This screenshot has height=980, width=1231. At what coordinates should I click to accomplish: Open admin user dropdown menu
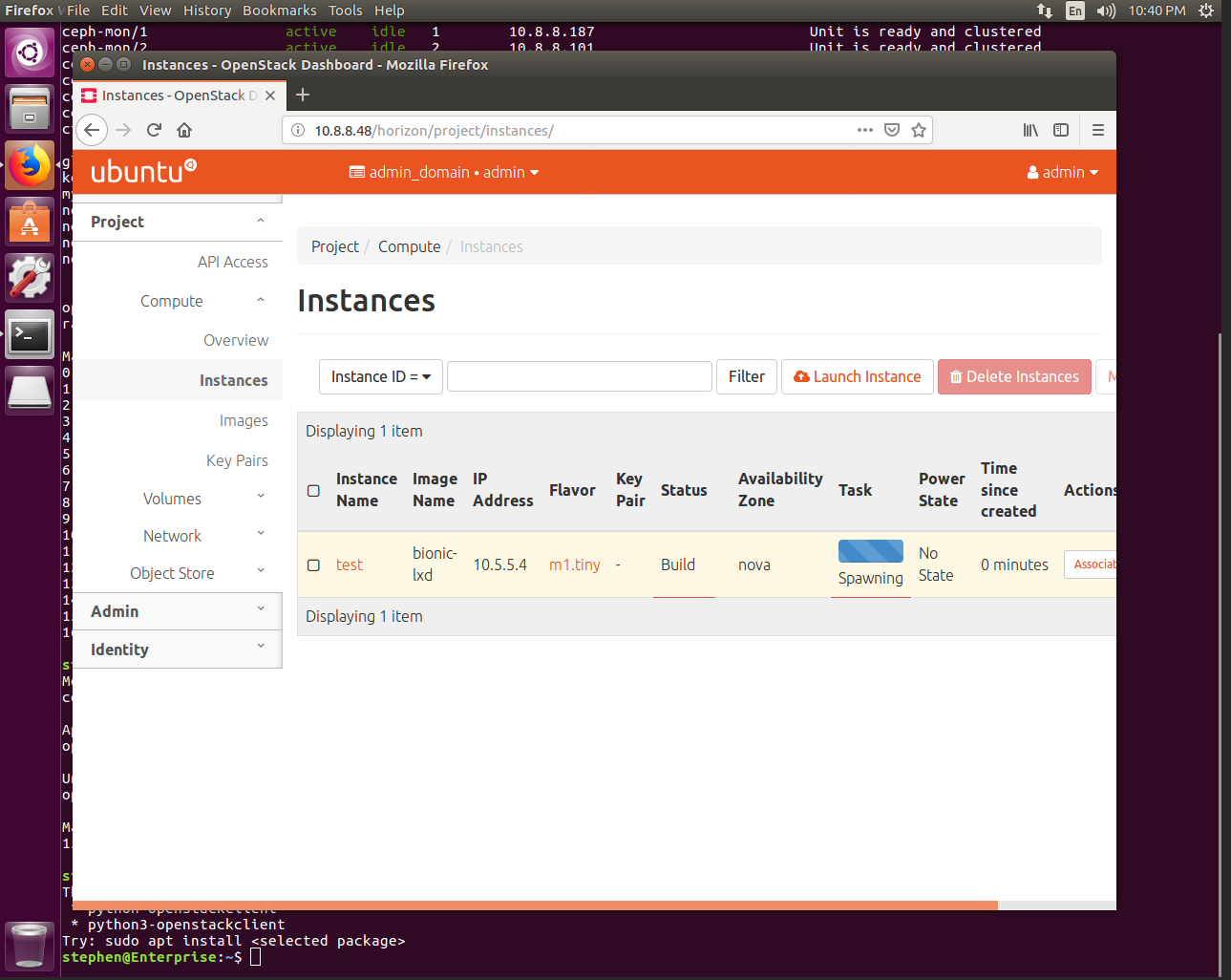(1063, 172)
